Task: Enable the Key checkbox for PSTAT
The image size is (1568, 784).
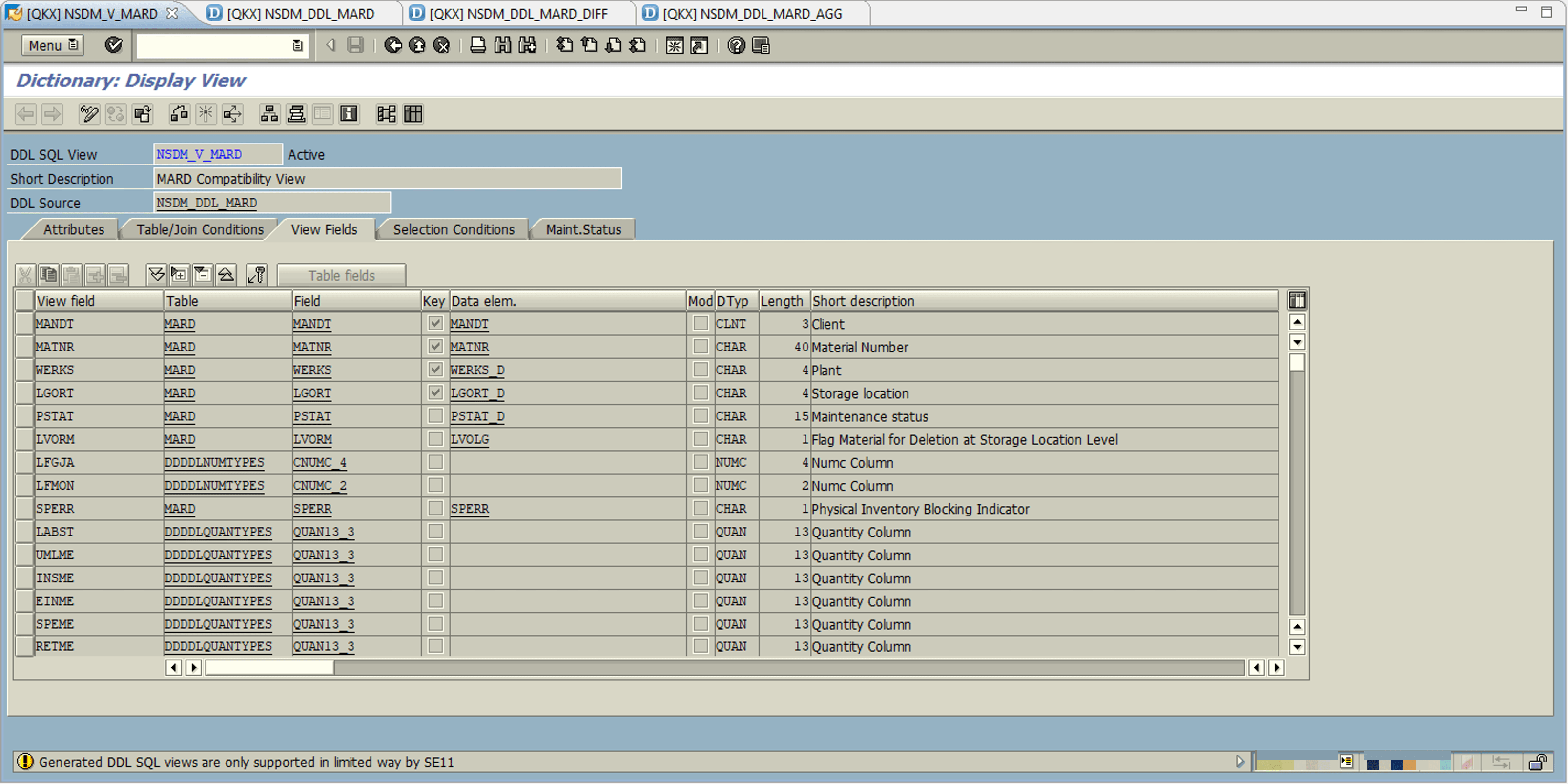Action: tap(435, 416)
